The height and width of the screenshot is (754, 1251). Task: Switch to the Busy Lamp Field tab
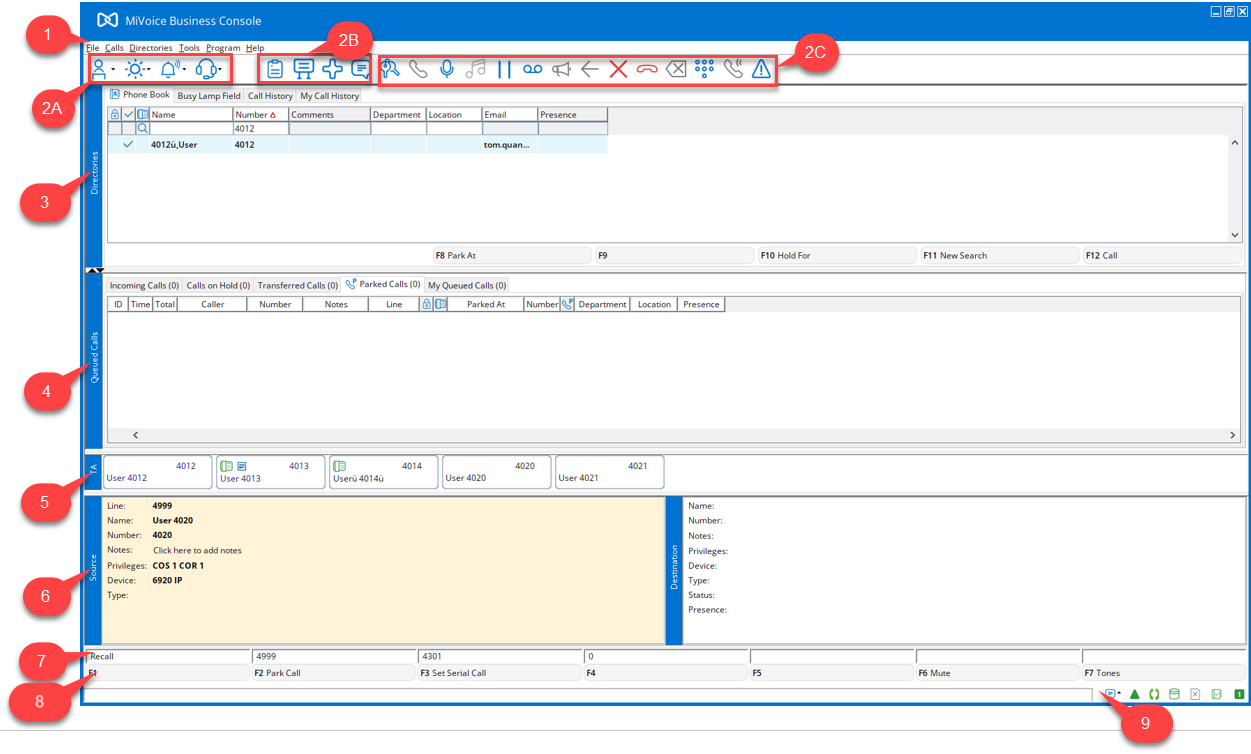click(x=208, y=96)
